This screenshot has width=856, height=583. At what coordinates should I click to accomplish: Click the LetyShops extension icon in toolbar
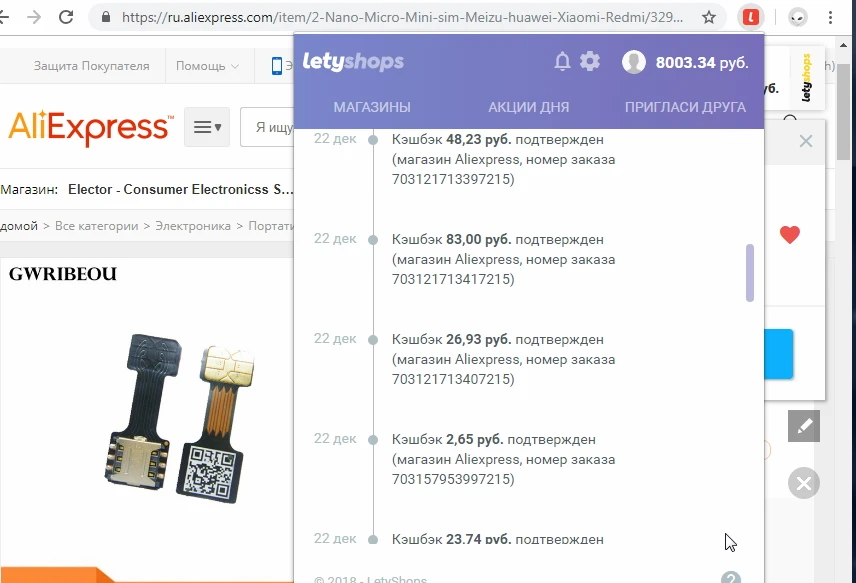point(751,17)
